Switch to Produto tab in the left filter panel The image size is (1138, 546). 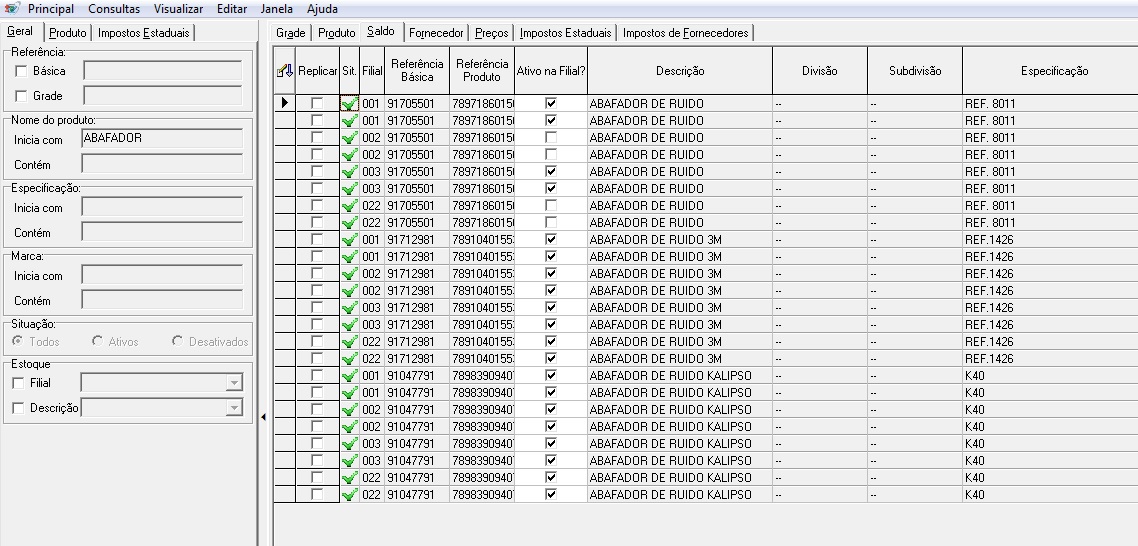(x=68, y=33)
